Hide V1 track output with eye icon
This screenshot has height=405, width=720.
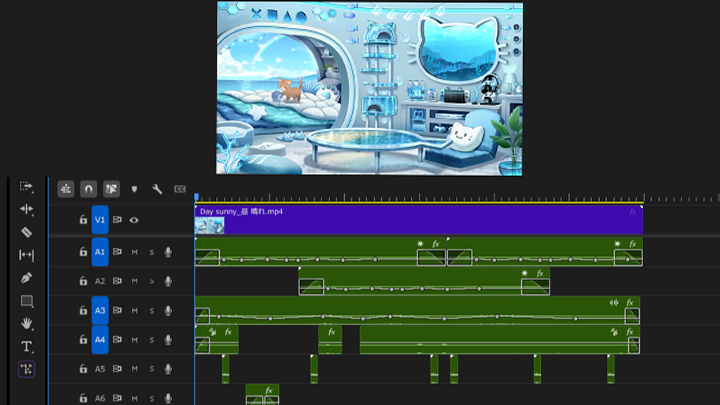[134, 220]
